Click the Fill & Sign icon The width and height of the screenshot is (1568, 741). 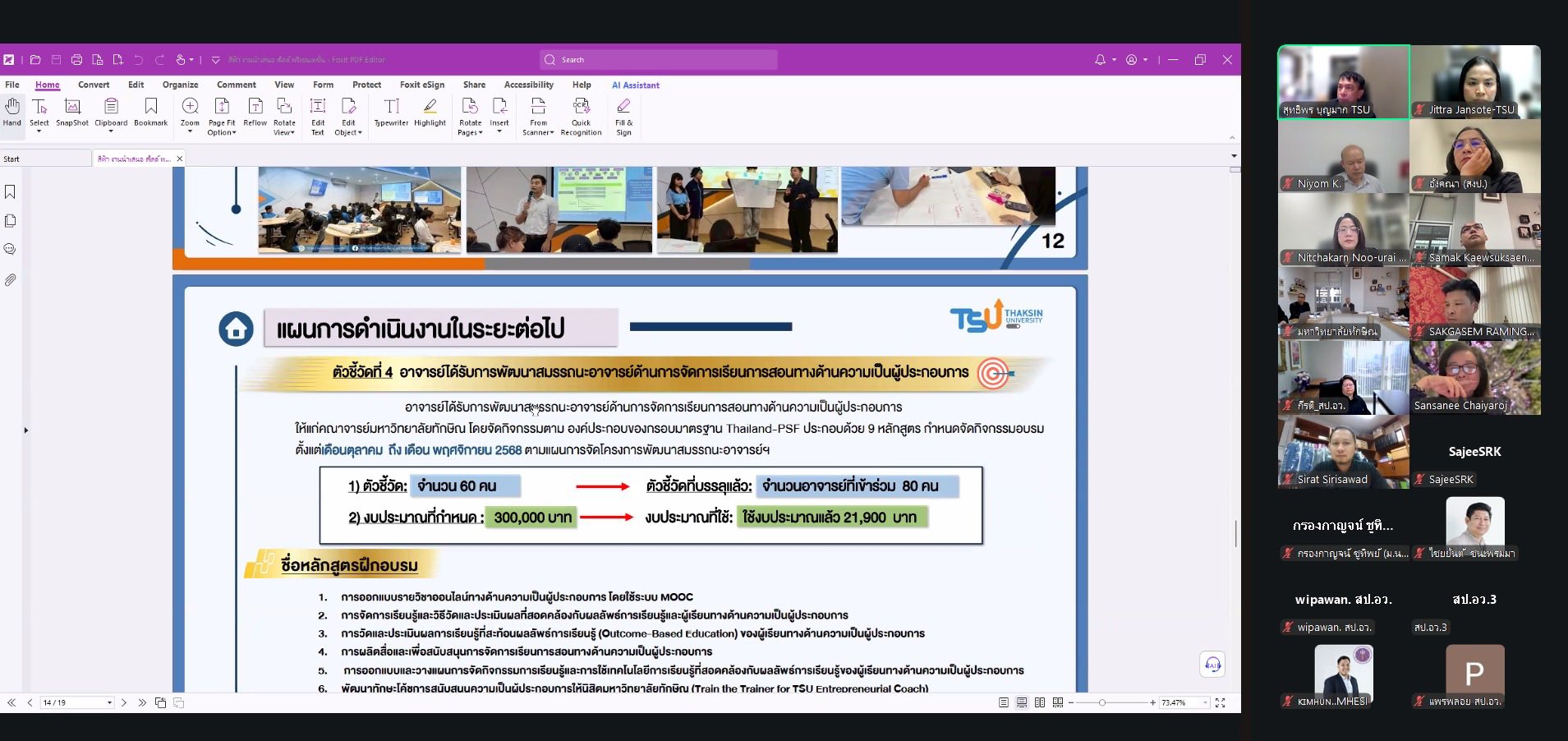click(x=624, y=116)
